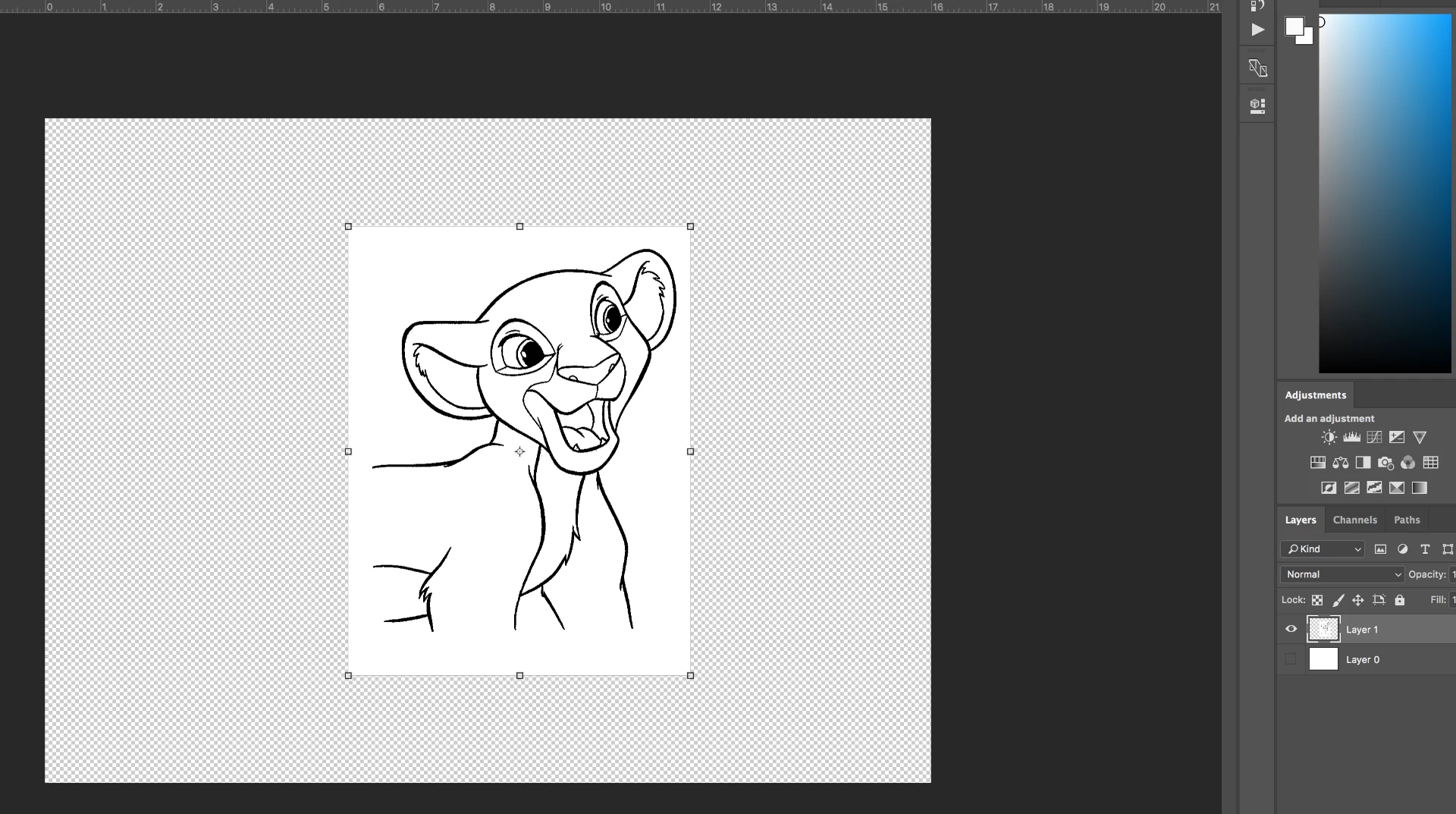Screen dimensions: 1456x814
Task: Filter layers by shape layers
Action: (1448, 549)
